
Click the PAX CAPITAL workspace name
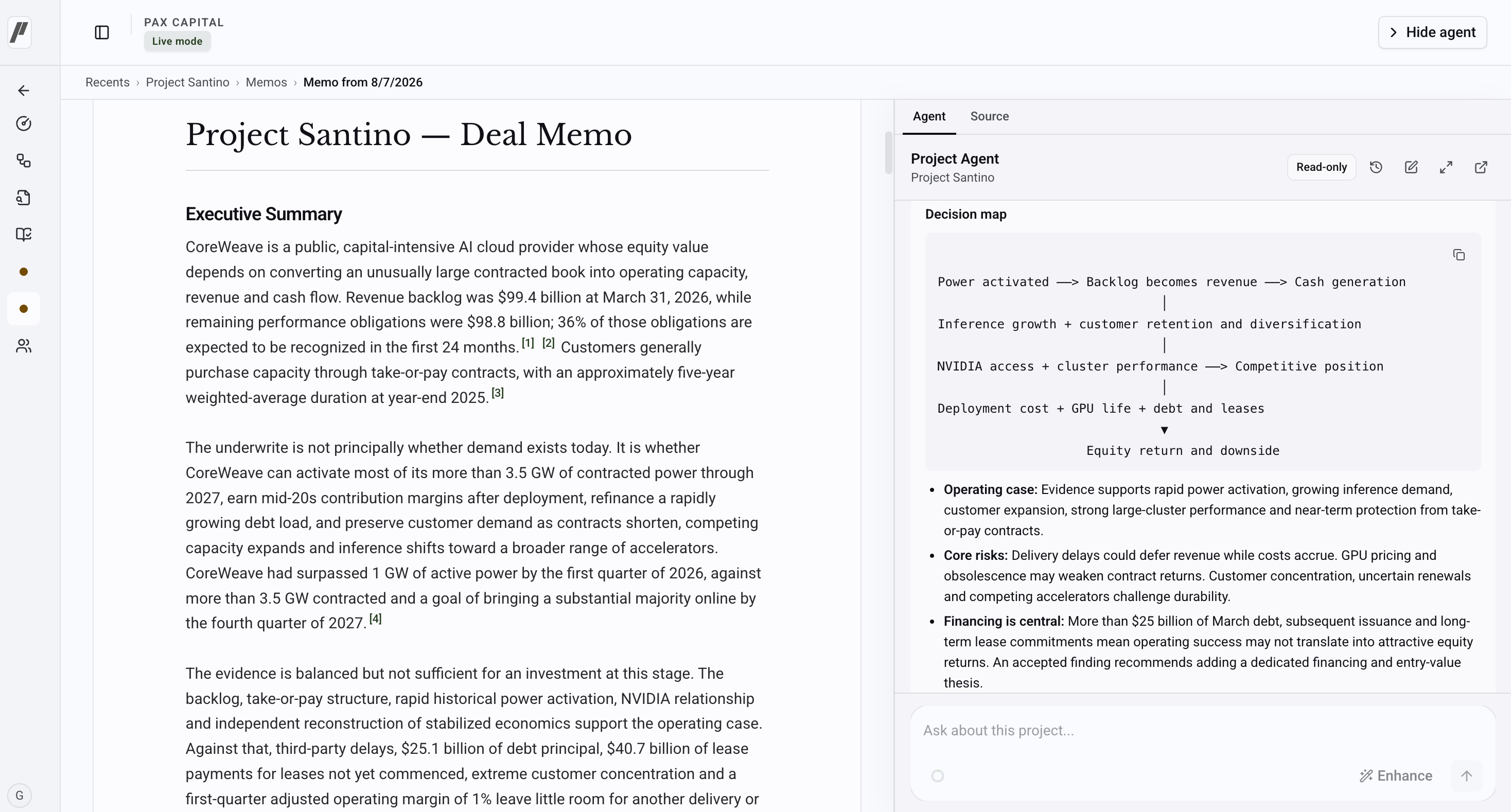[x=184, y=22]
